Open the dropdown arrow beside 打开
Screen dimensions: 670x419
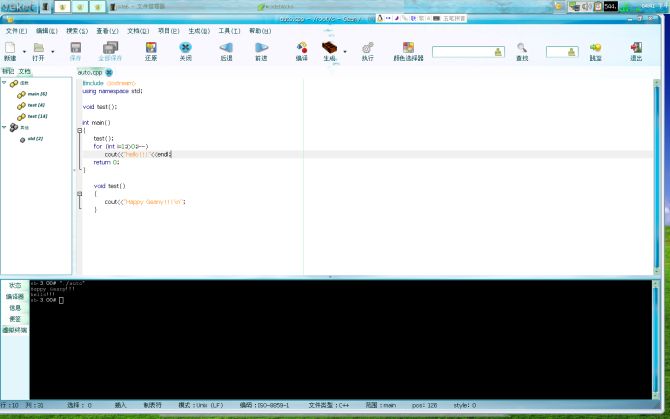click(53, 52)
